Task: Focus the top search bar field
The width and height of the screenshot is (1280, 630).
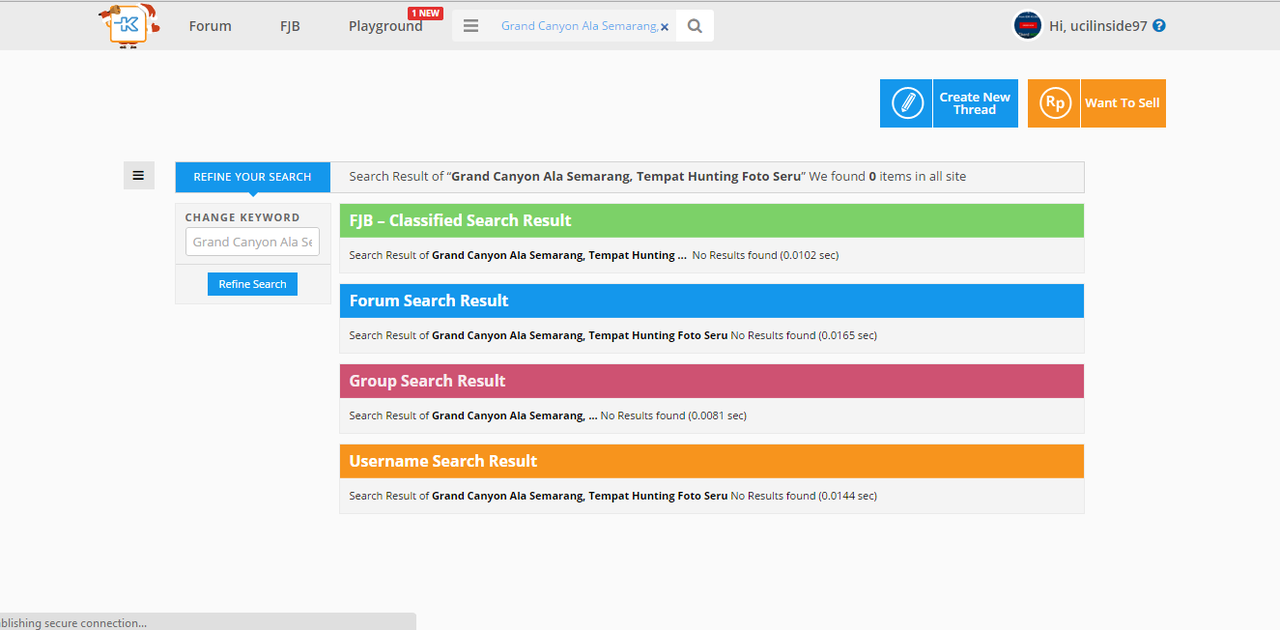Action: [581, 26]
